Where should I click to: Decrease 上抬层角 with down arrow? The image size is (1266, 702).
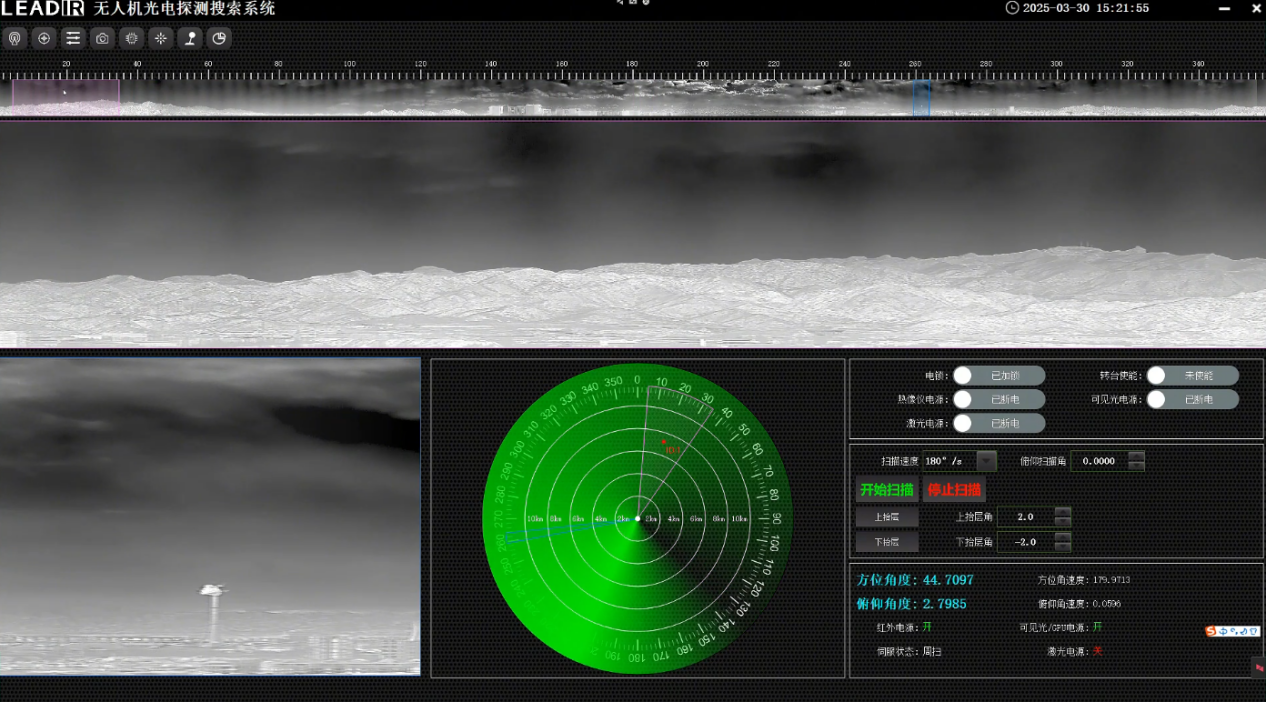click(1063, 521)
